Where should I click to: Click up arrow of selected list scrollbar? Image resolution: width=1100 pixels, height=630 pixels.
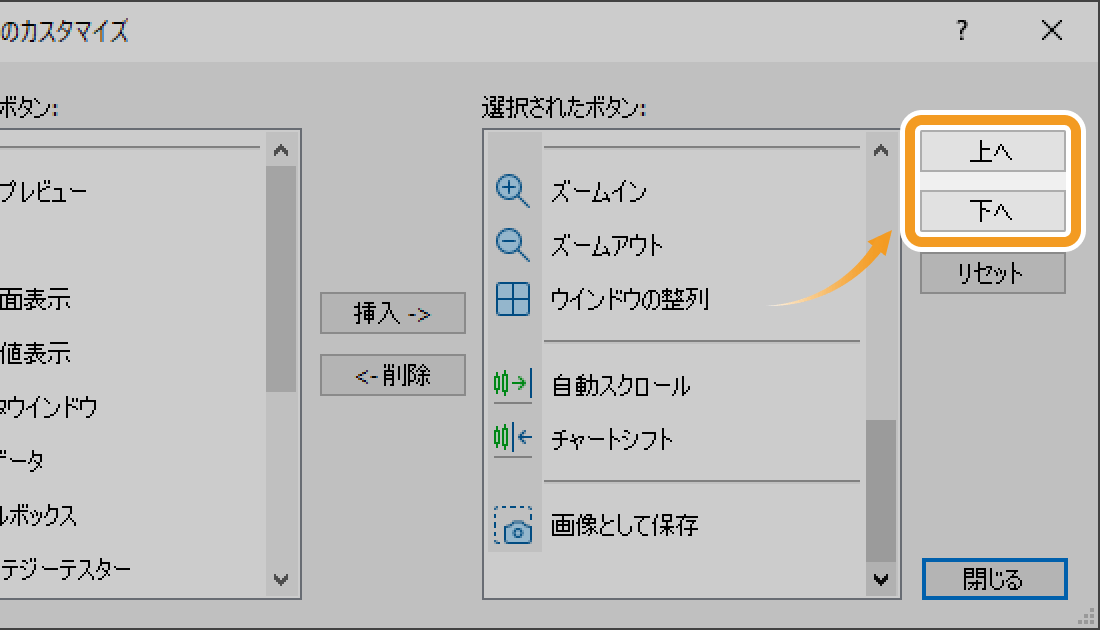[881, 149]
